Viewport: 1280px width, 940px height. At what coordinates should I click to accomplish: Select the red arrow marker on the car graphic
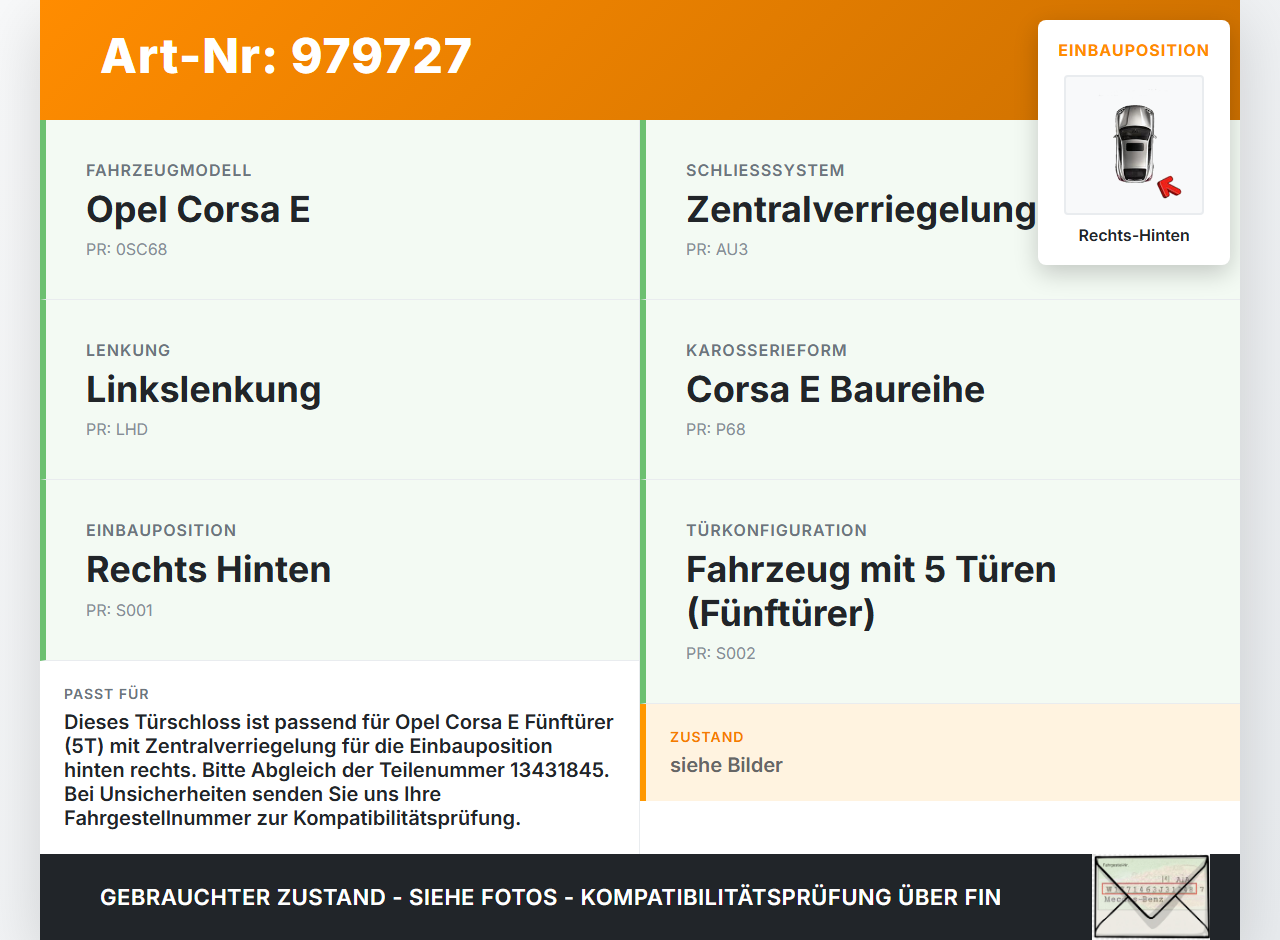click(x=1167, y=185)
